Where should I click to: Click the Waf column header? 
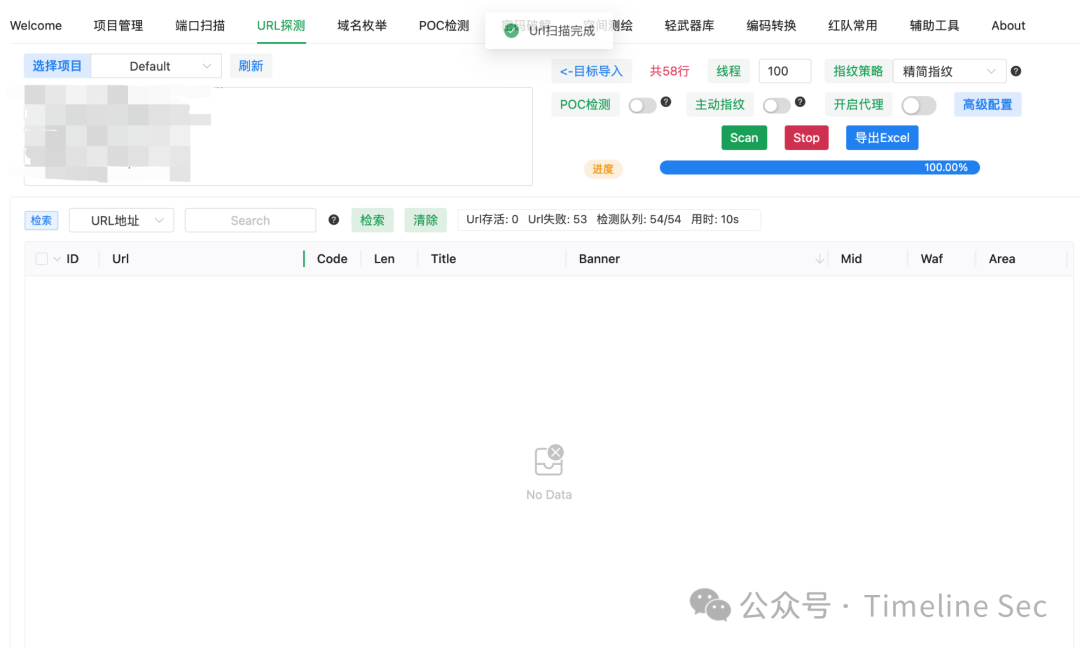pos(931,259)
